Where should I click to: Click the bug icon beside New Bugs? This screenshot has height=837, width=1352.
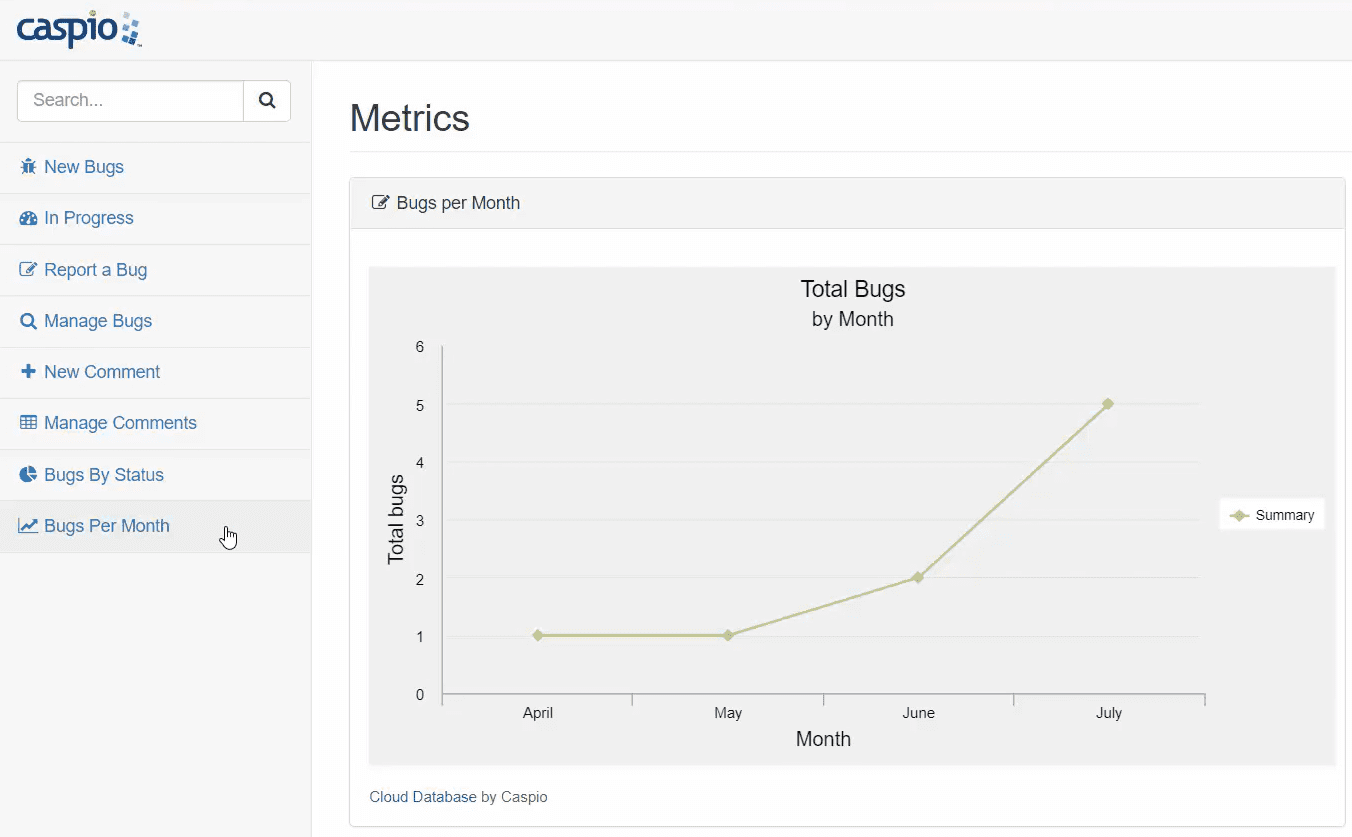click(x=28, y=167)
